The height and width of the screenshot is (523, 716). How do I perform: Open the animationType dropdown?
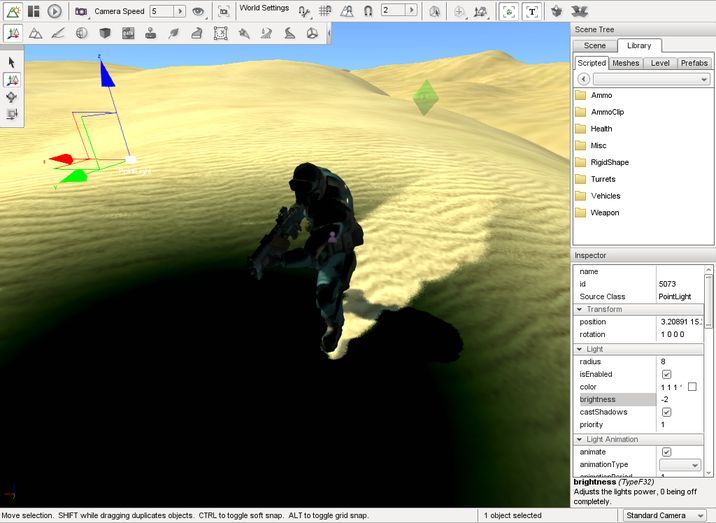pos(680,465)
